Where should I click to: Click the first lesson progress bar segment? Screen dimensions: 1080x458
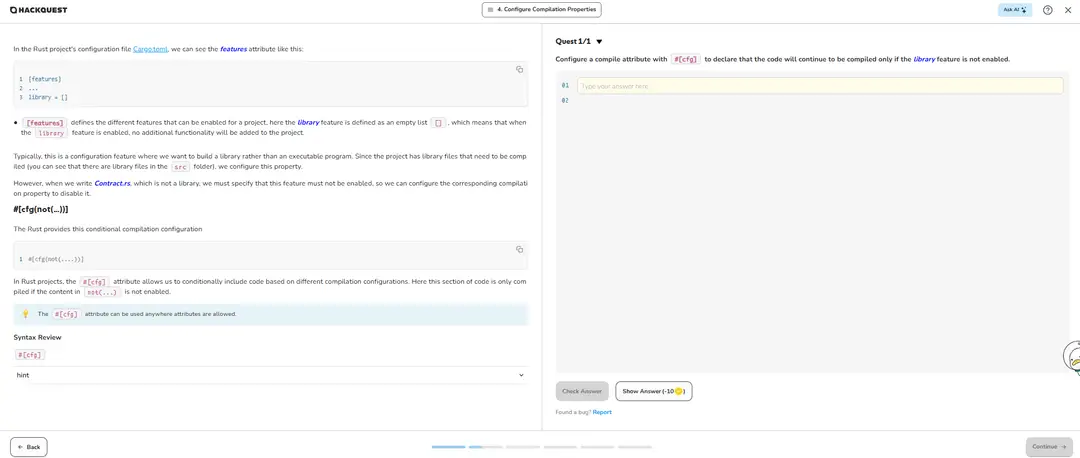[x=448, y=447]
